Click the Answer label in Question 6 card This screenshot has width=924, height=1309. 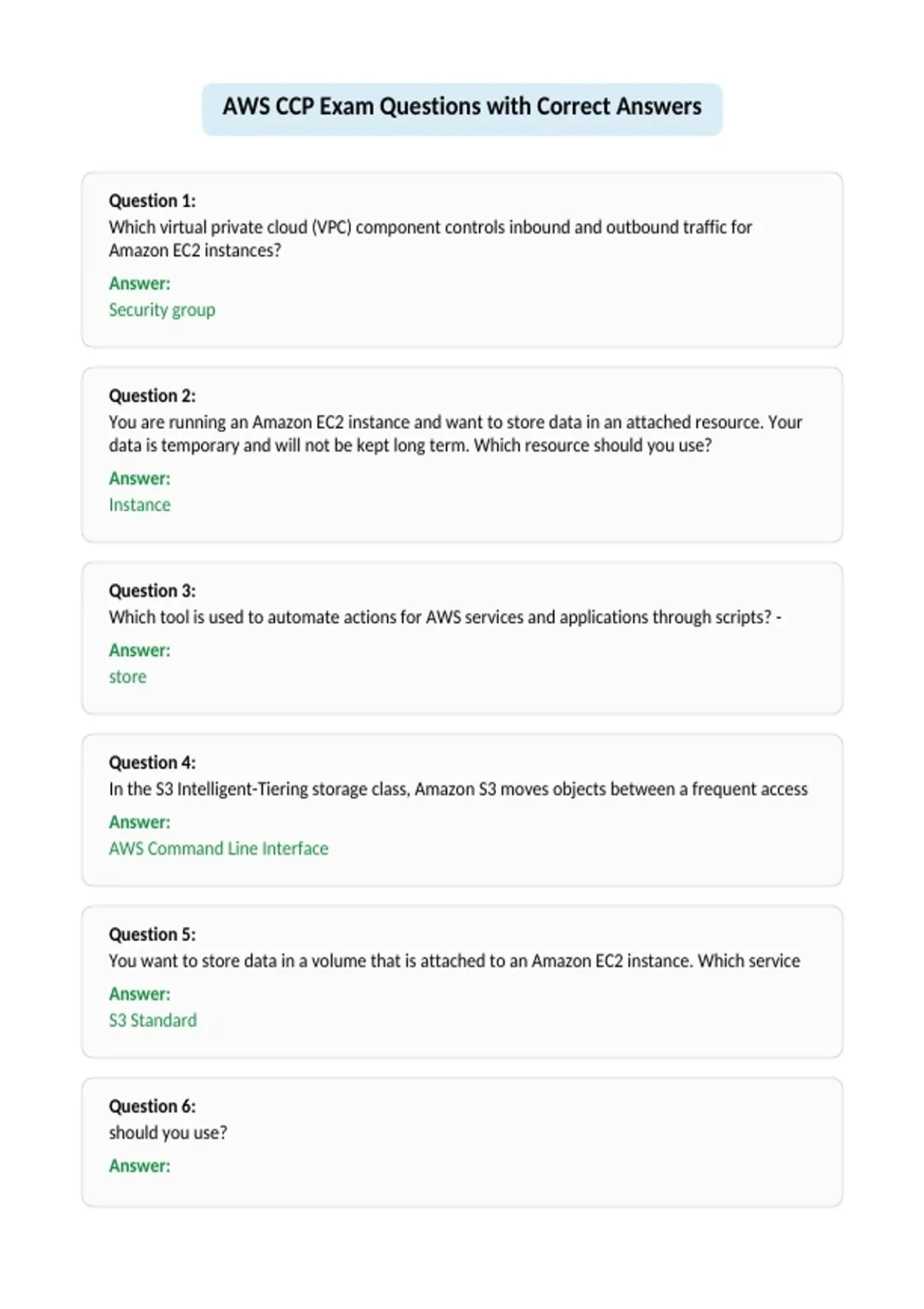(x=139, y=1166)
